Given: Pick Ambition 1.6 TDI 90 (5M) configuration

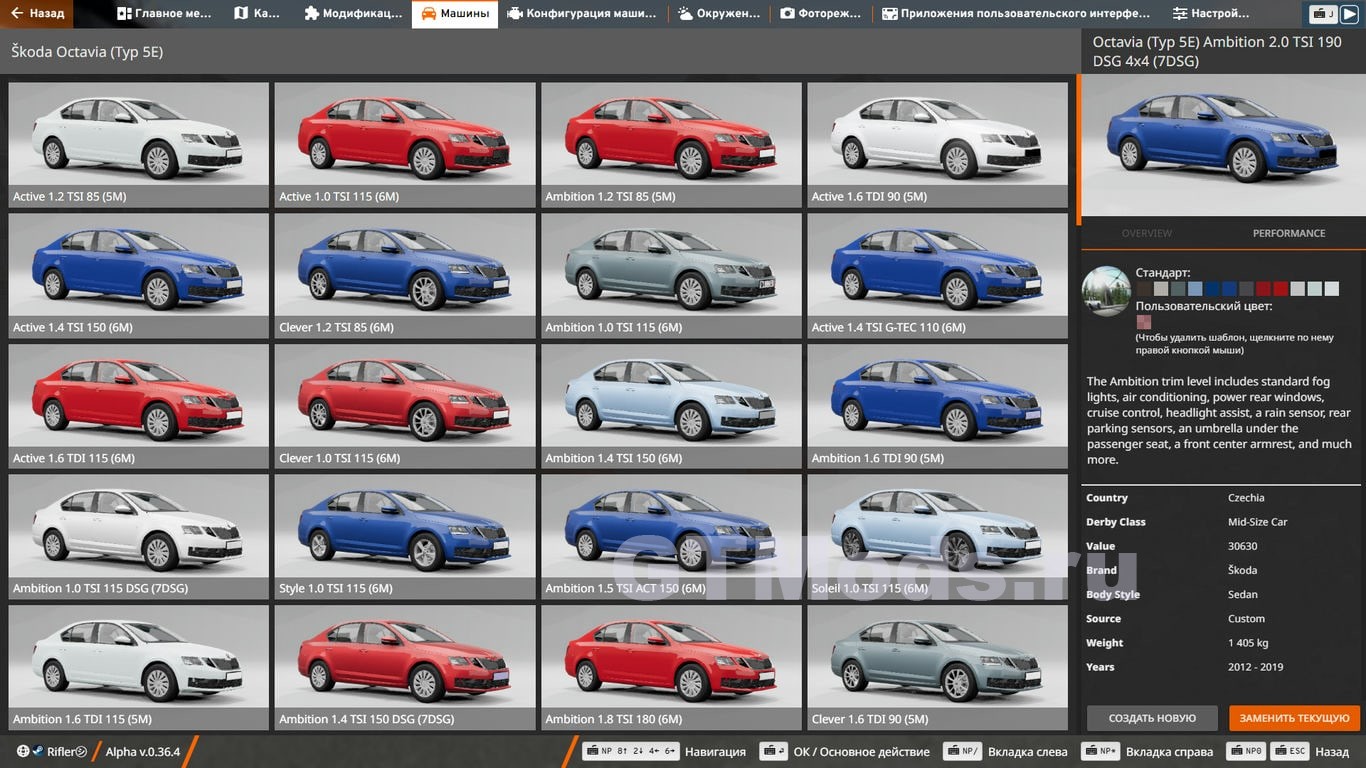Looking at the screenshot, I should click(937, 406).
